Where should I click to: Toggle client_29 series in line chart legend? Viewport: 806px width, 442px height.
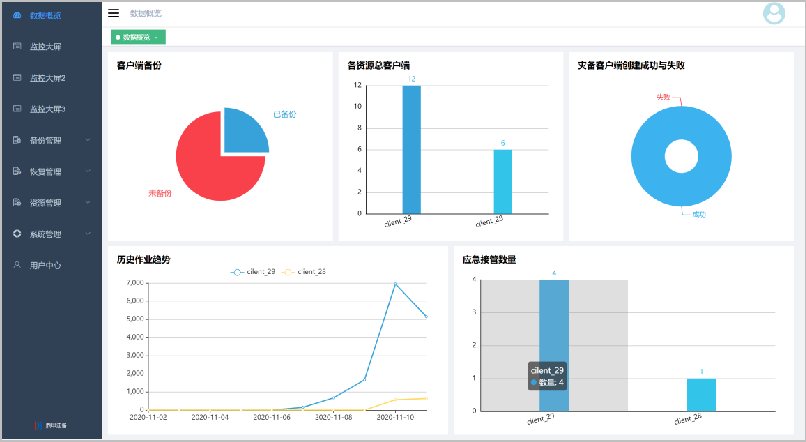click(x=253, y=271)
